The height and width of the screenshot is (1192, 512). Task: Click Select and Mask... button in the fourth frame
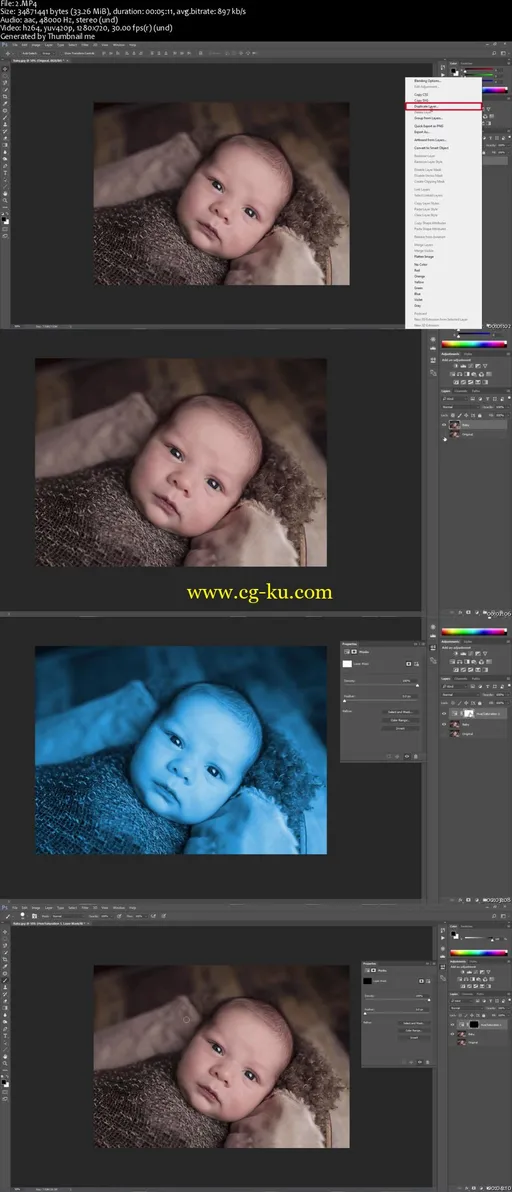coord(414,1023)
